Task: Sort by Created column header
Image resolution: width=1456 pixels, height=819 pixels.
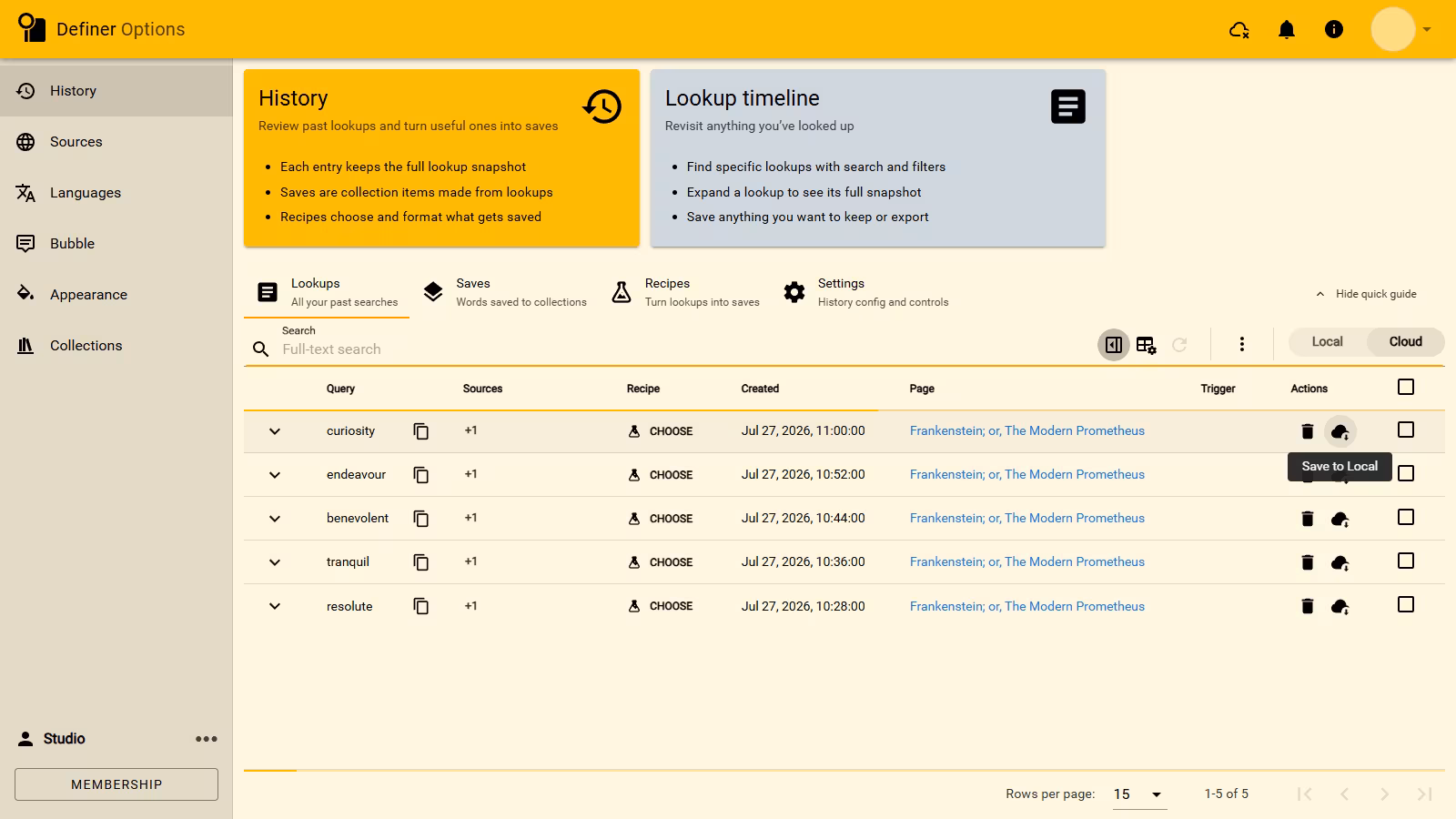Action: (760, 389)
